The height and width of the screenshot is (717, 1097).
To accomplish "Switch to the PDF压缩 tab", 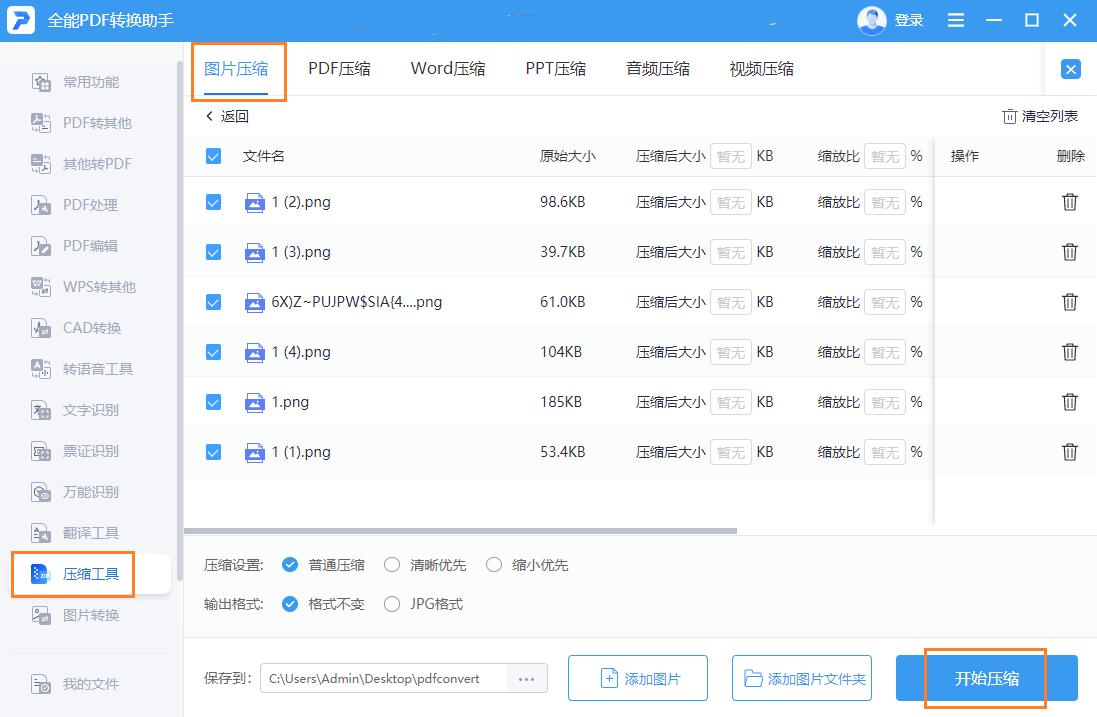I will point(340,68).
